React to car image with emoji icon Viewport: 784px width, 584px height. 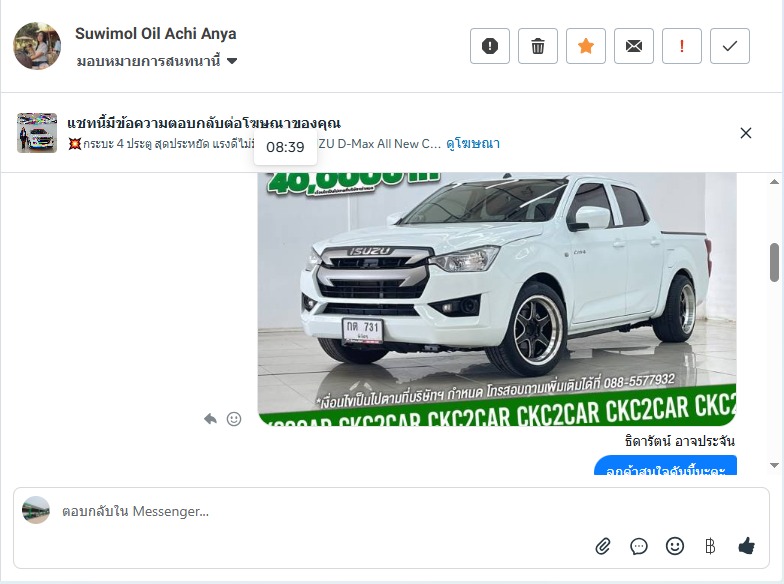pyautogui.click(x=234, y=418)
